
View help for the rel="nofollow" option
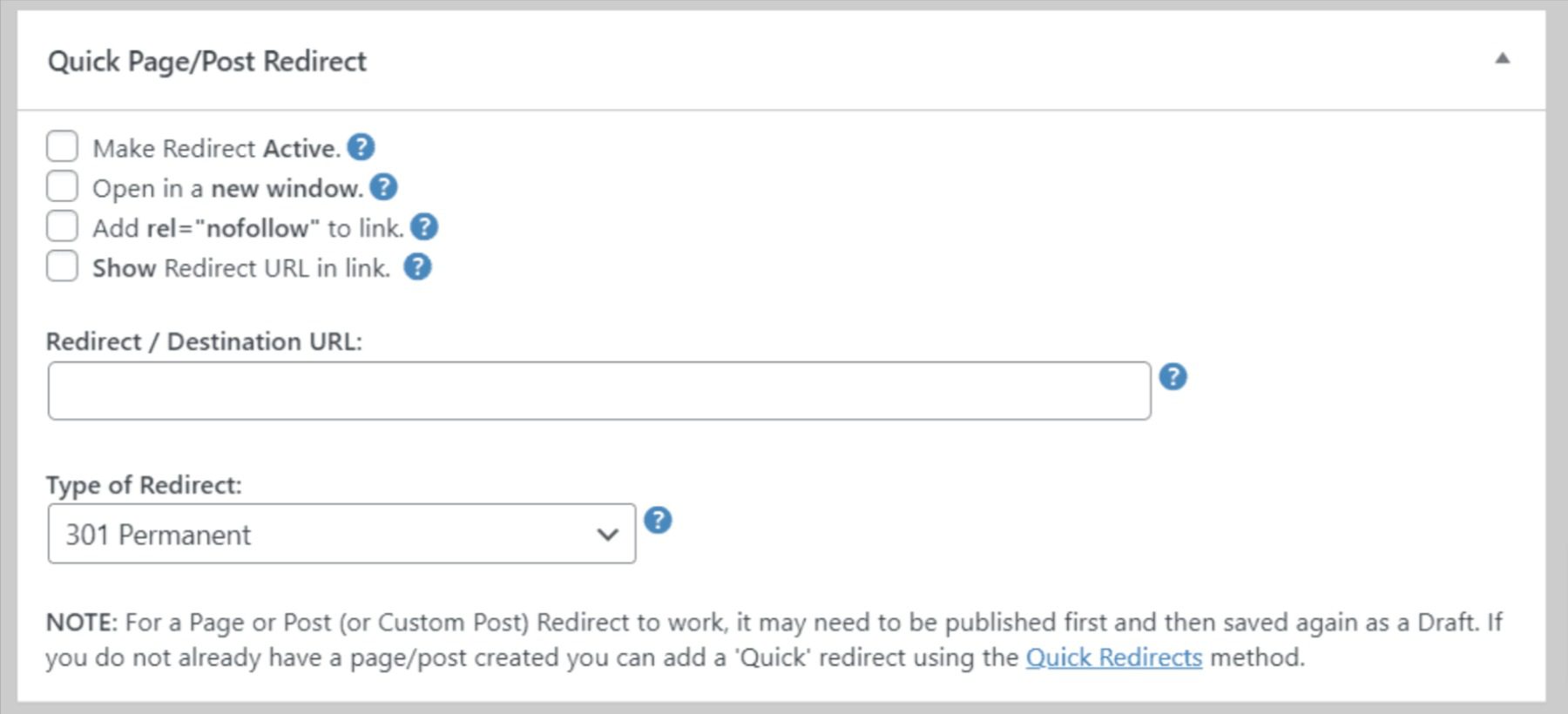tap(425, 226)
